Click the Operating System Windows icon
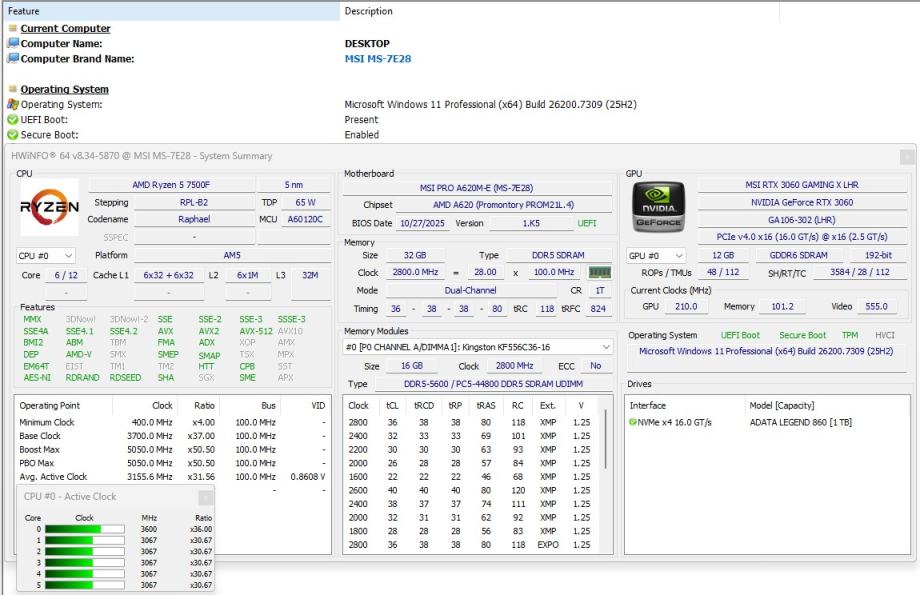The height and width of the screenshot is (595, 920). pos(12,104)
